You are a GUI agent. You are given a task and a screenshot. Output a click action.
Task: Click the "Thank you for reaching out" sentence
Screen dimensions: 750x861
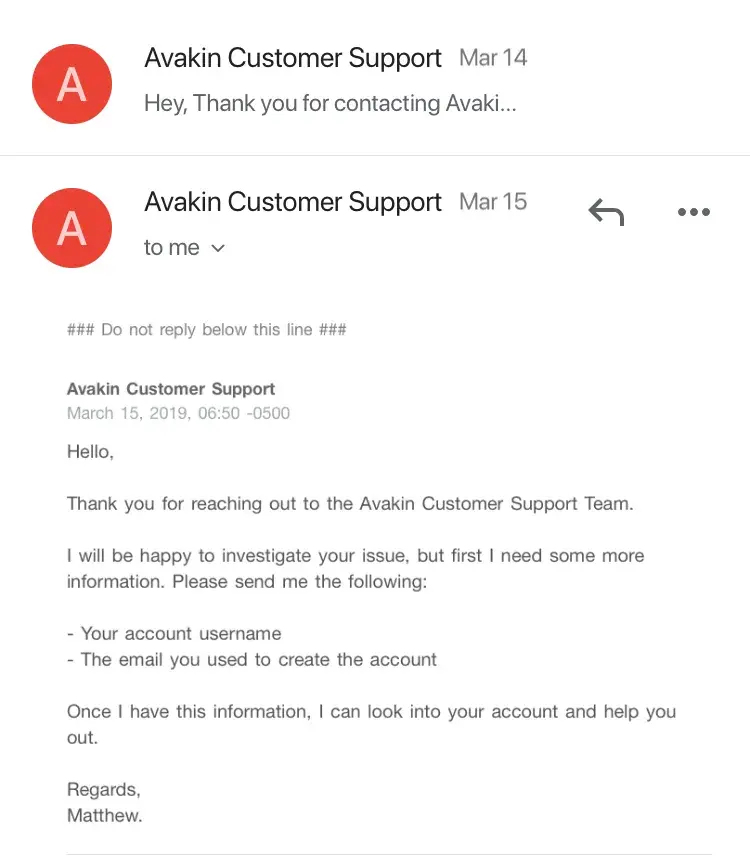point(350,504)
